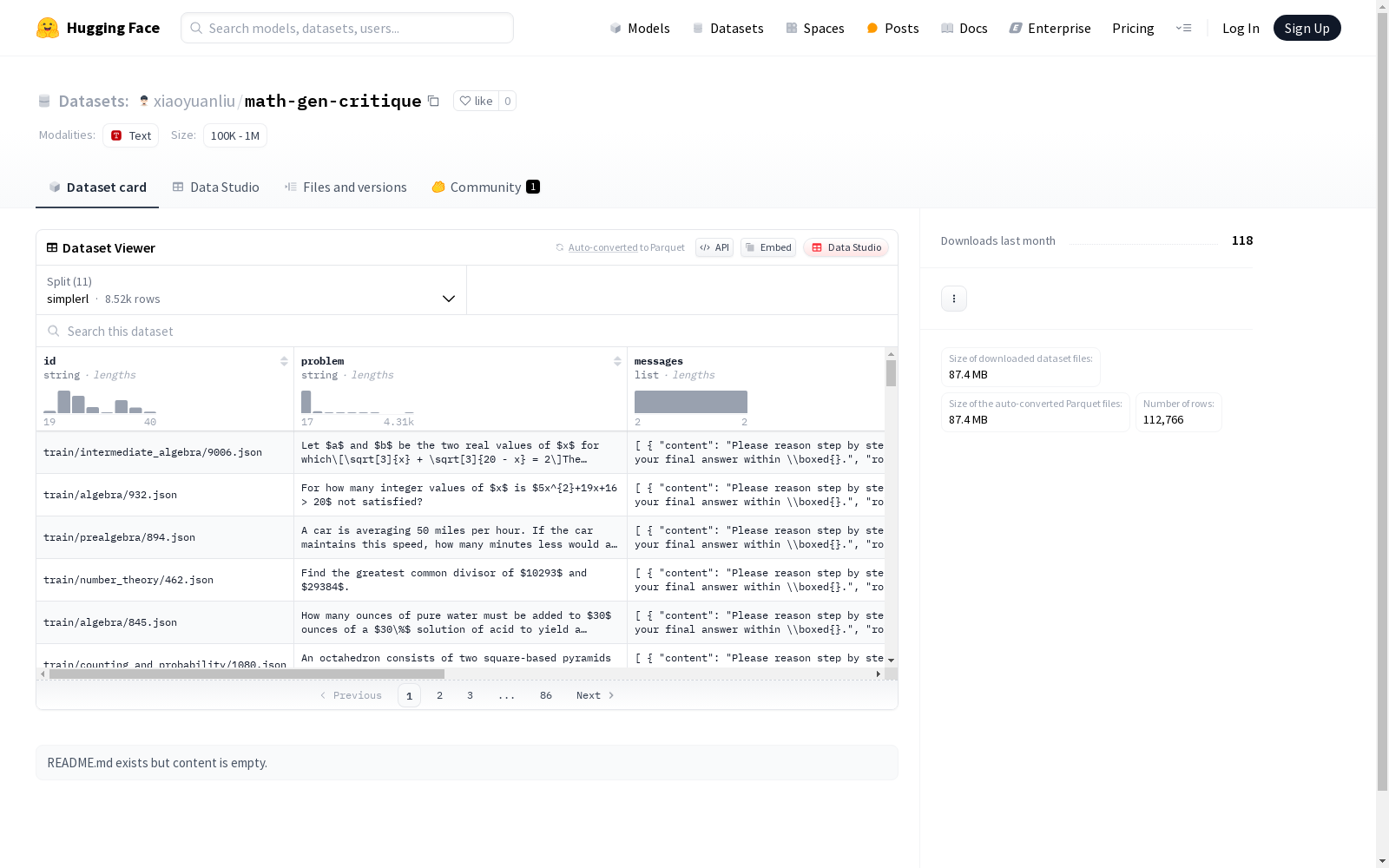This screenshot has height=868, width=1389.
Task: Open Docs in the navbar
Action: (964, 28)
